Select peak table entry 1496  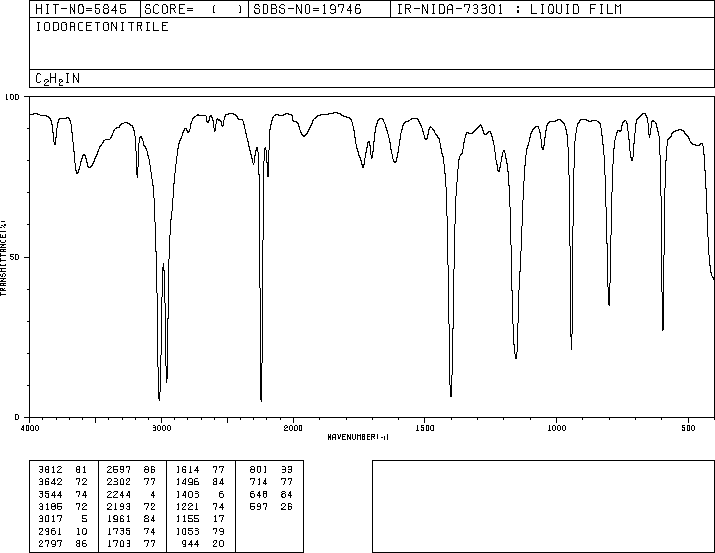click(187, 482)
